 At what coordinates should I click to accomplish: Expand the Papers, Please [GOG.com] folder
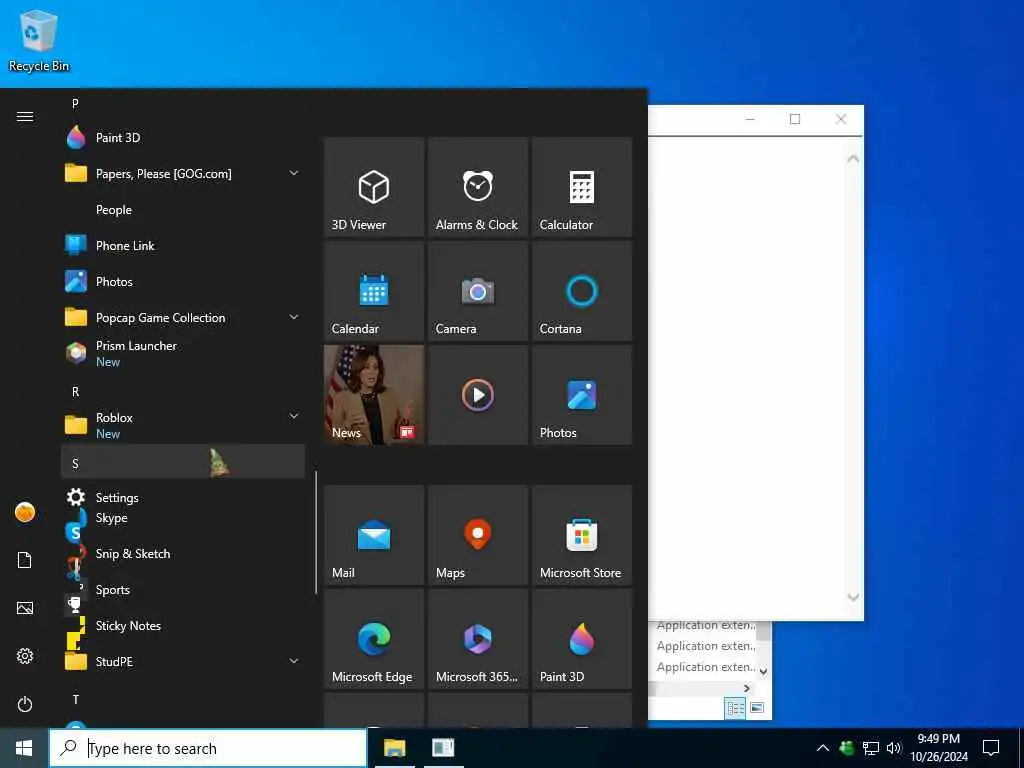click(x=183, y=174)
